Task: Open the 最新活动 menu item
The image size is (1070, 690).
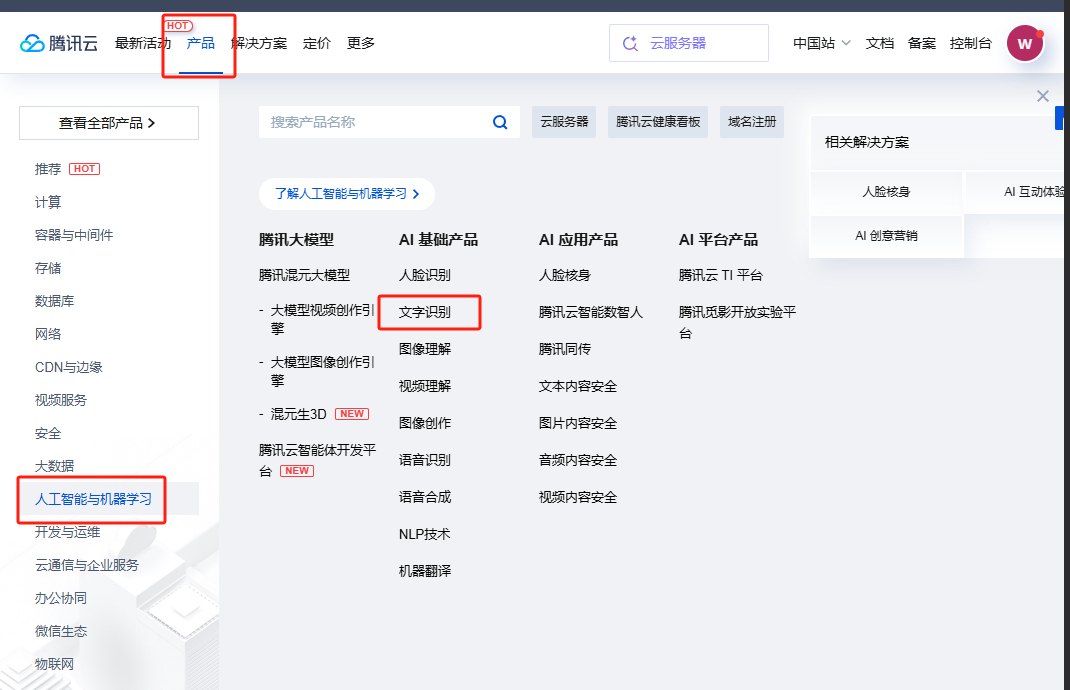Action: 142,43
